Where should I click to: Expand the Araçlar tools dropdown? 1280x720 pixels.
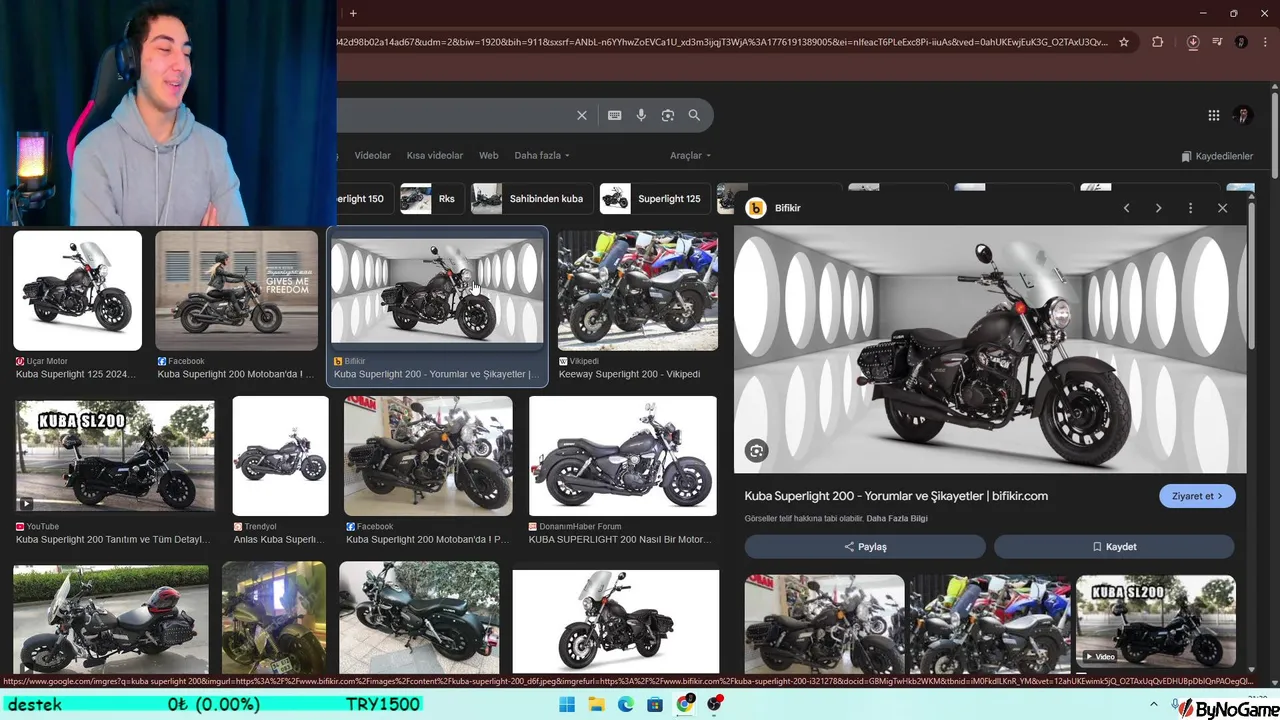[x=690, y=156]
